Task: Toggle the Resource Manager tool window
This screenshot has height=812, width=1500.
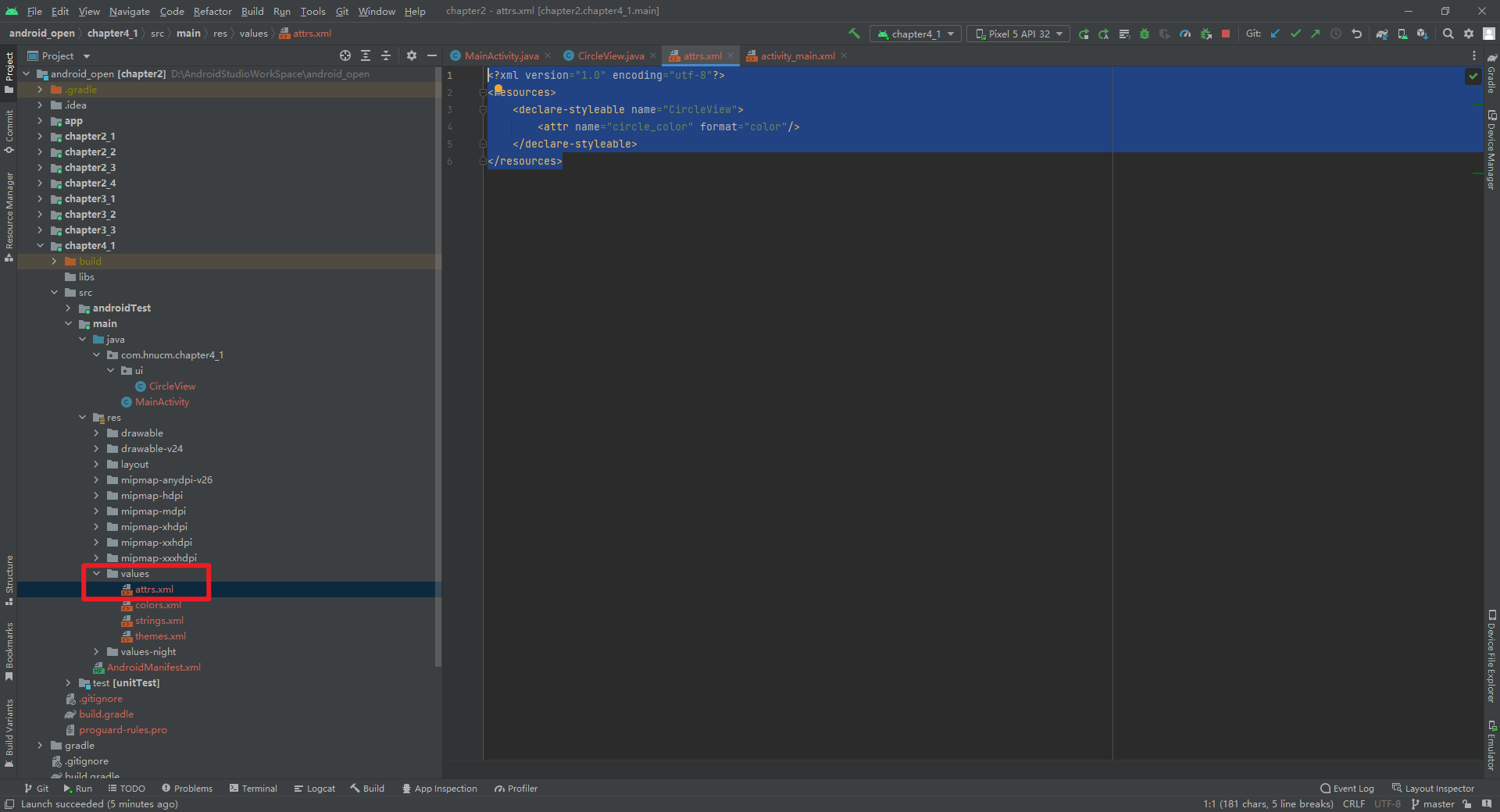Action: click(x=9, y=216)
